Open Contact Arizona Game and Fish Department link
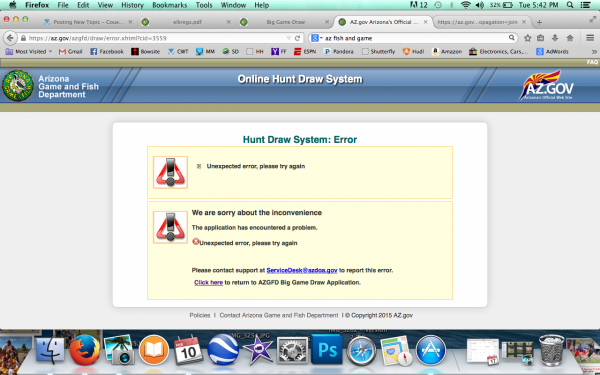 (x=279, y=315)
